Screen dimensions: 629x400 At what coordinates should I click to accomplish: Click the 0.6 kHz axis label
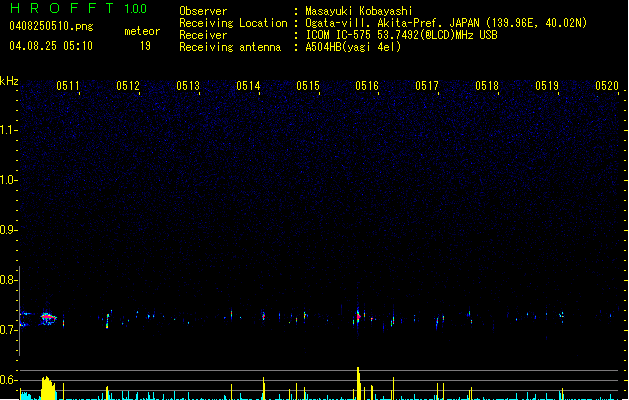pos(8,380)
